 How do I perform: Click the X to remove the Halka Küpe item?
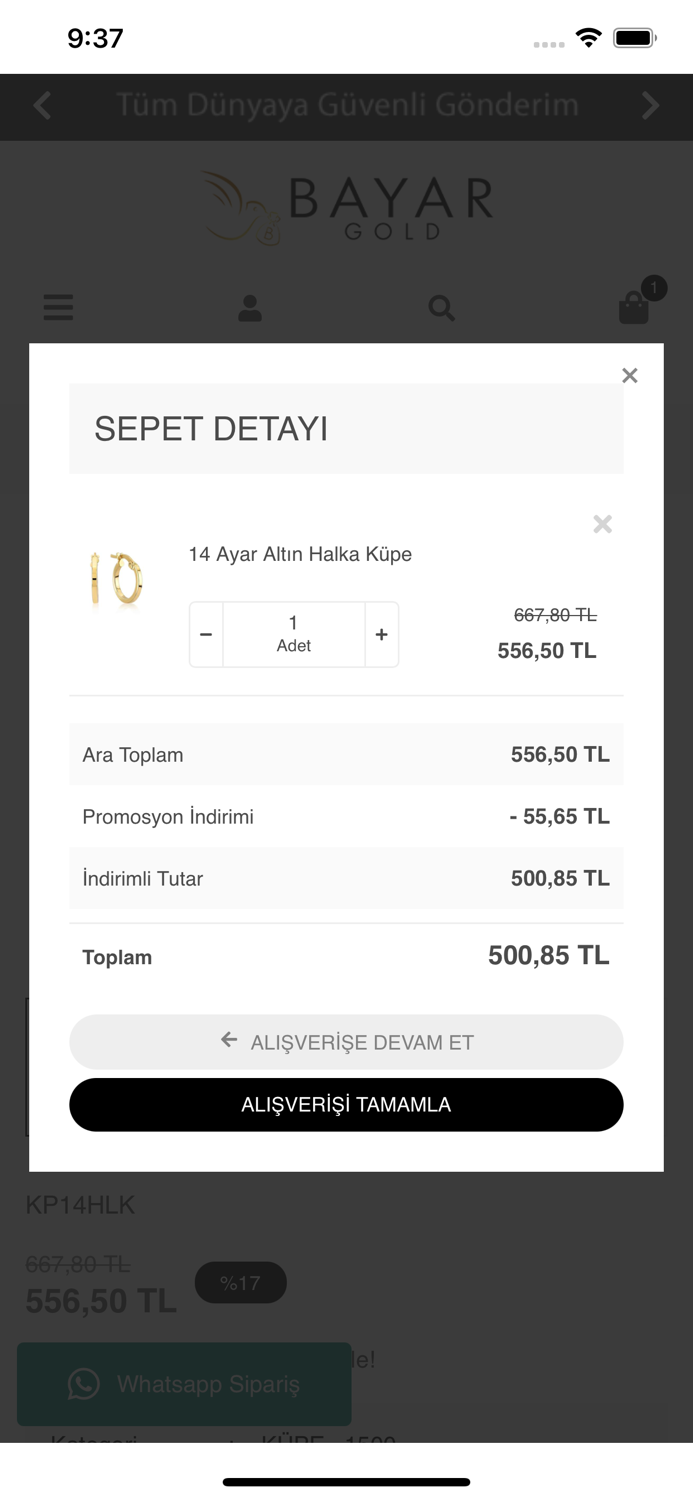click(x=602, y=524)
